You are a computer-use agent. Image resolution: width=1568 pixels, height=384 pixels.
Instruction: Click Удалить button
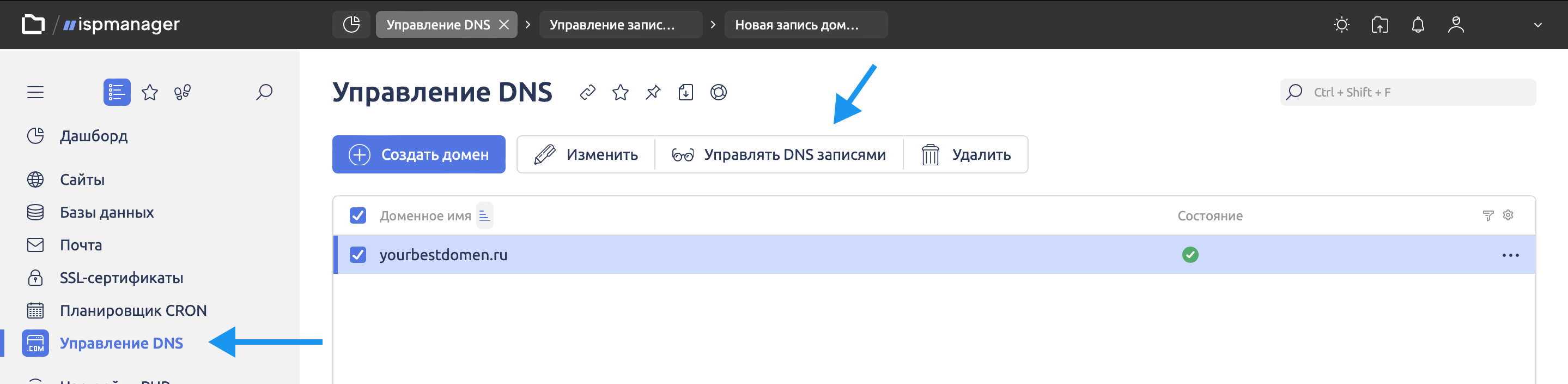pos(966,154)
